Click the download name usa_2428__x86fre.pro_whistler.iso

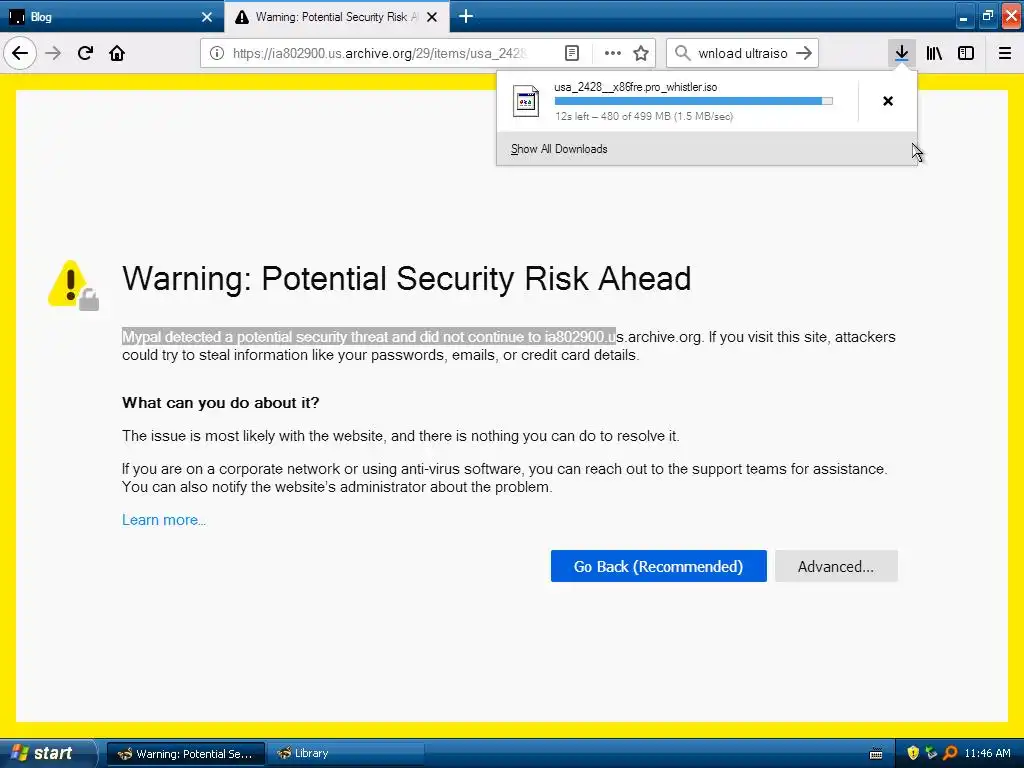[635, 87]
